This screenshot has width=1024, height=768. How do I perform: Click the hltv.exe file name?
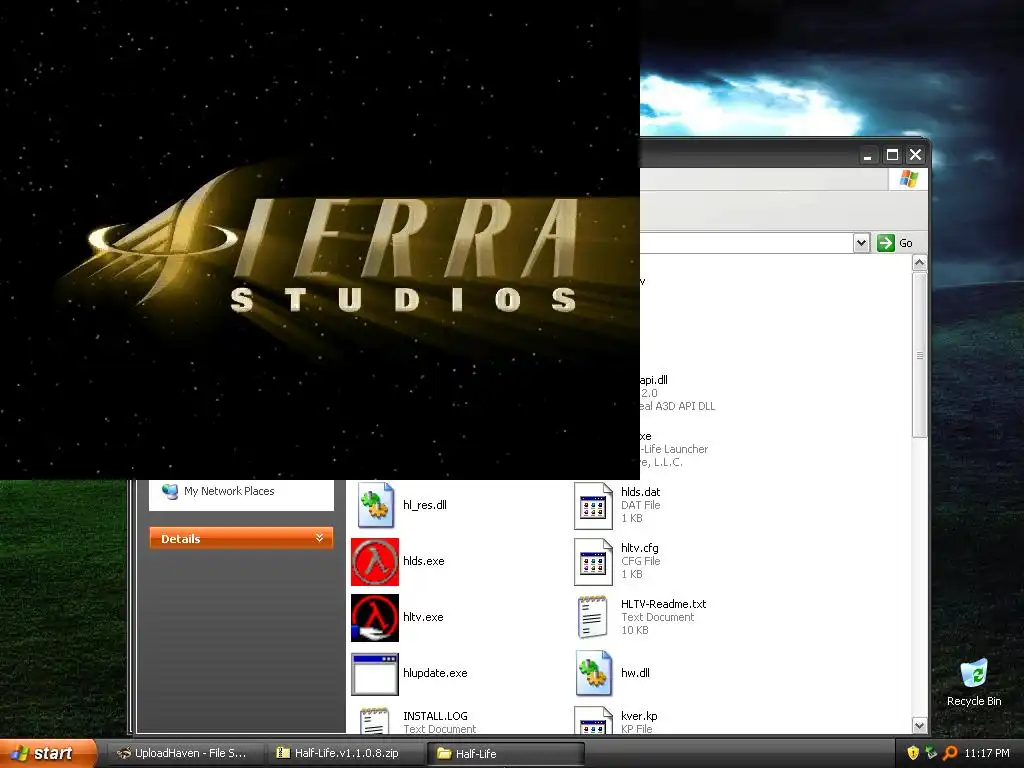pyautogui.click(x=423, y=617)
